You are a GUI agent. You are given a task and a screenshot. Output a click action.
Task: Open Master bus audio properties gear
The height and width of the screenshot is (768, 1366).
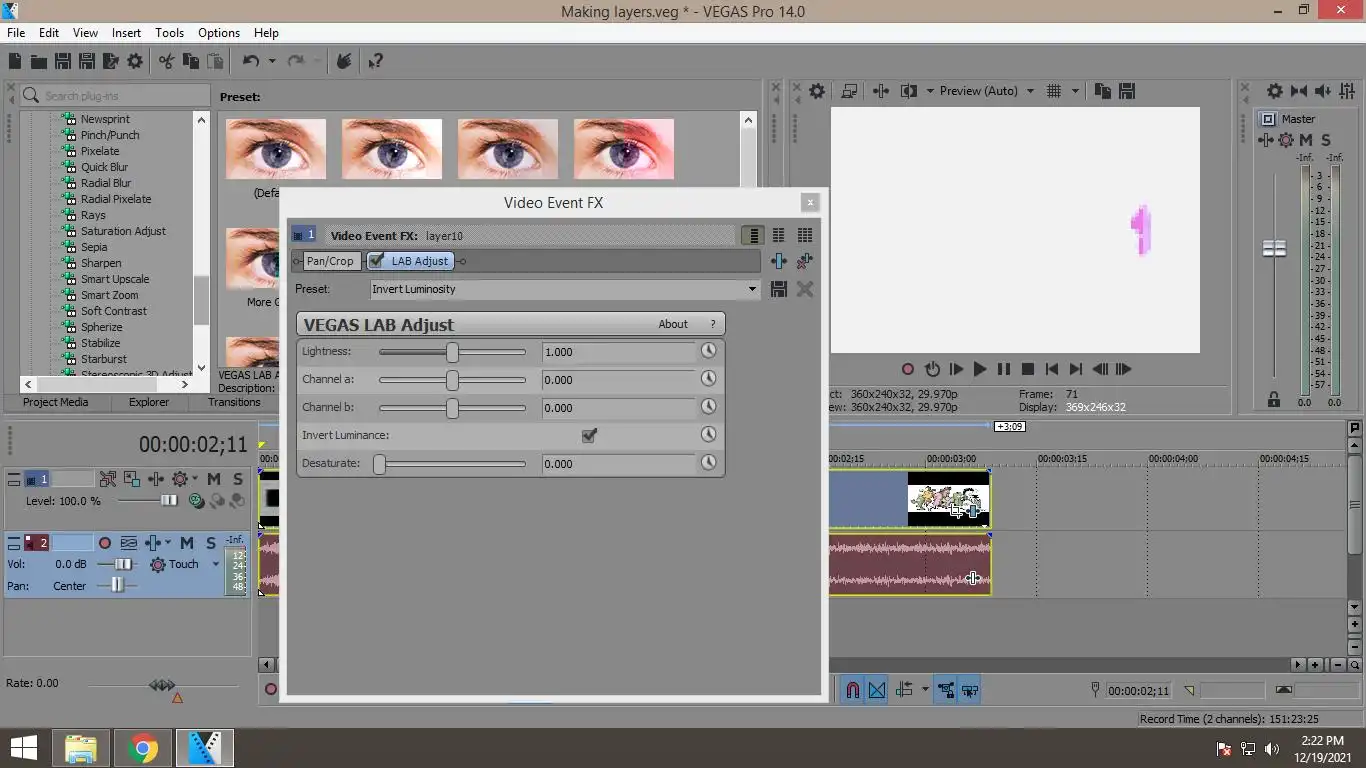point(1274,91)
